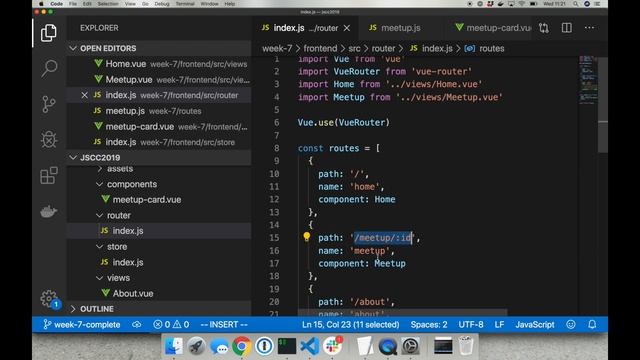The width and height of the screenshot is (640, 360).
Task: Close index.js router in Open Editors
Action: pyautogui.click(x=84, y=95)
